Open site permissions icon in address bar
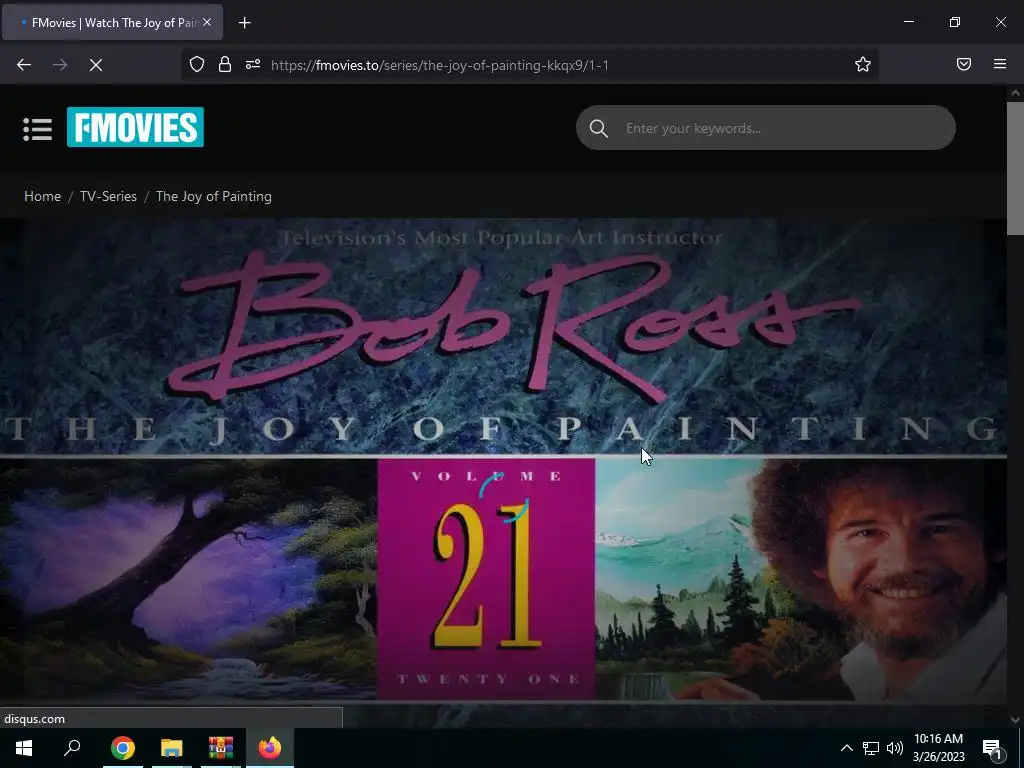The image size is (1024, 768). (253, 64)
